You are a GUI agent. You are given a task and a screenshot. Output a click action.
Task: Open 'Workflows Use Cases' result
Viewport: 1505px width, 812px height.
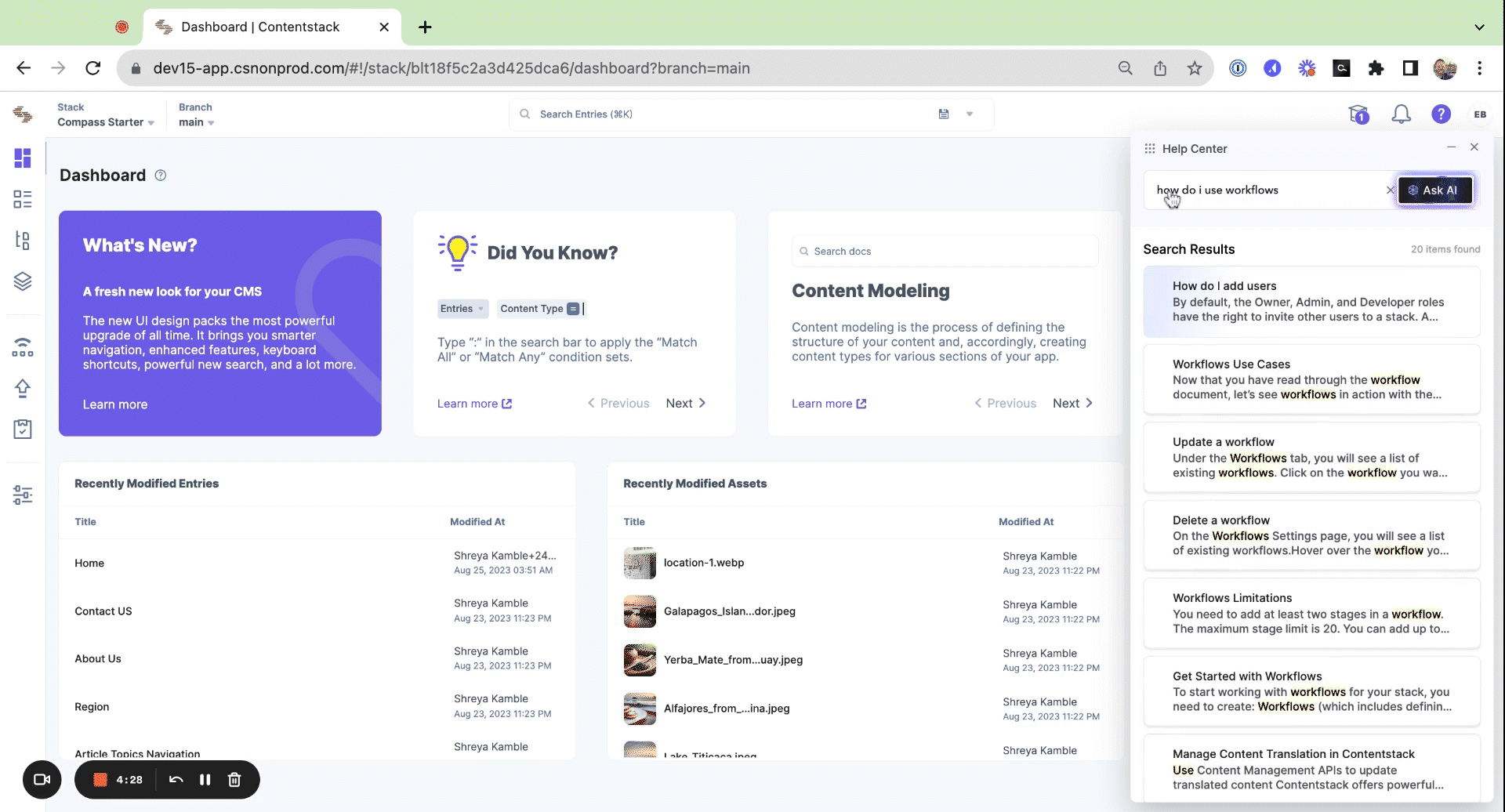1311,379
